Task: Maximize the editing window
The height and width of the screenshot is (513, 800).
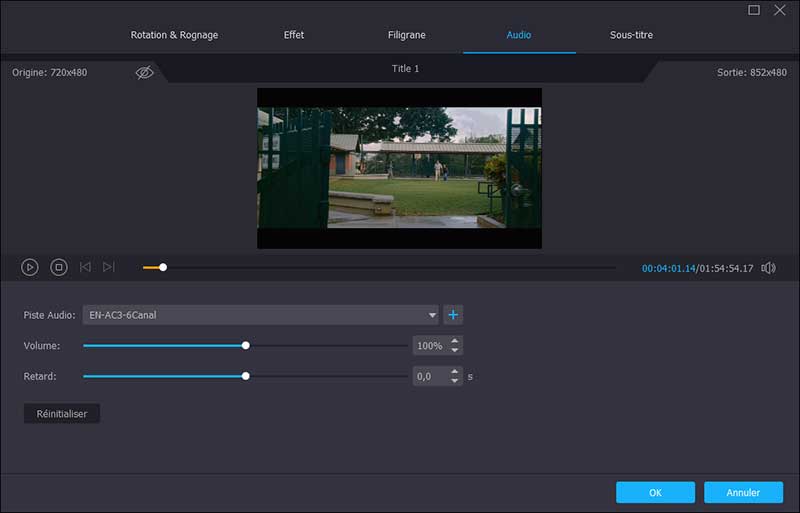Action: 754,10
